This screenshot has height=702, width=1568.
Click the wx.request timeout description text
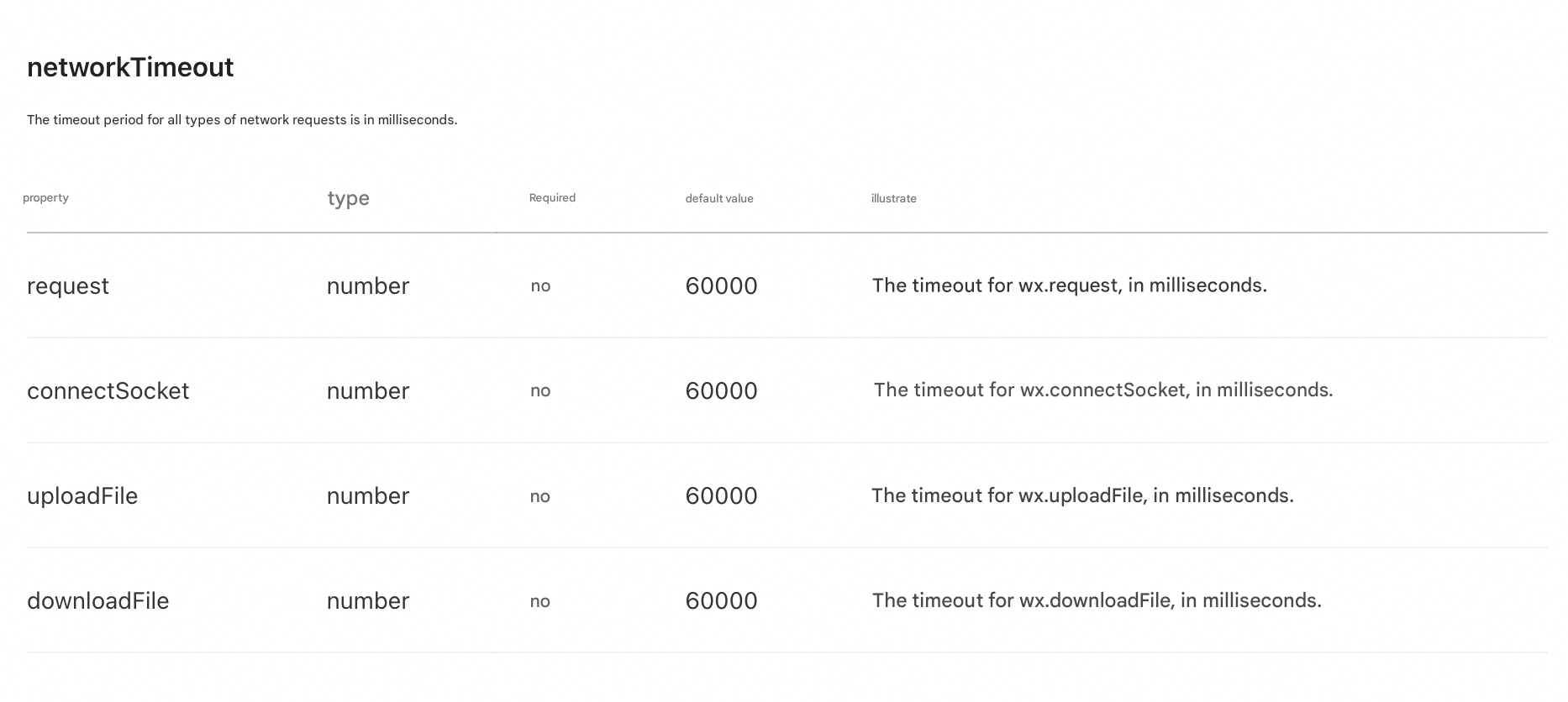coord(1069,286)
